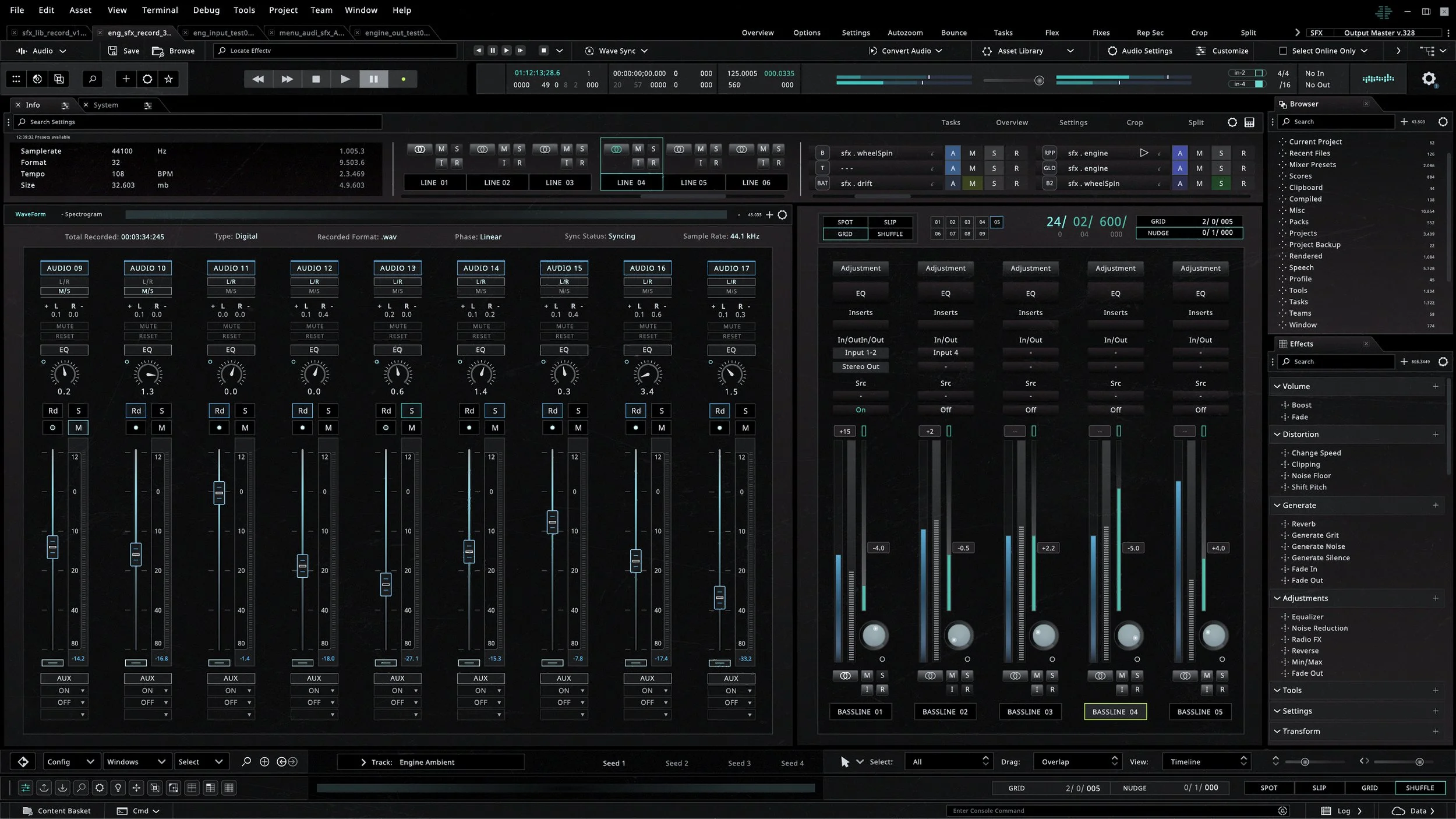Open the settings gear icon top right
Image resolution: width=1456 pixels, height=819 pixels.
point(1429,79)
